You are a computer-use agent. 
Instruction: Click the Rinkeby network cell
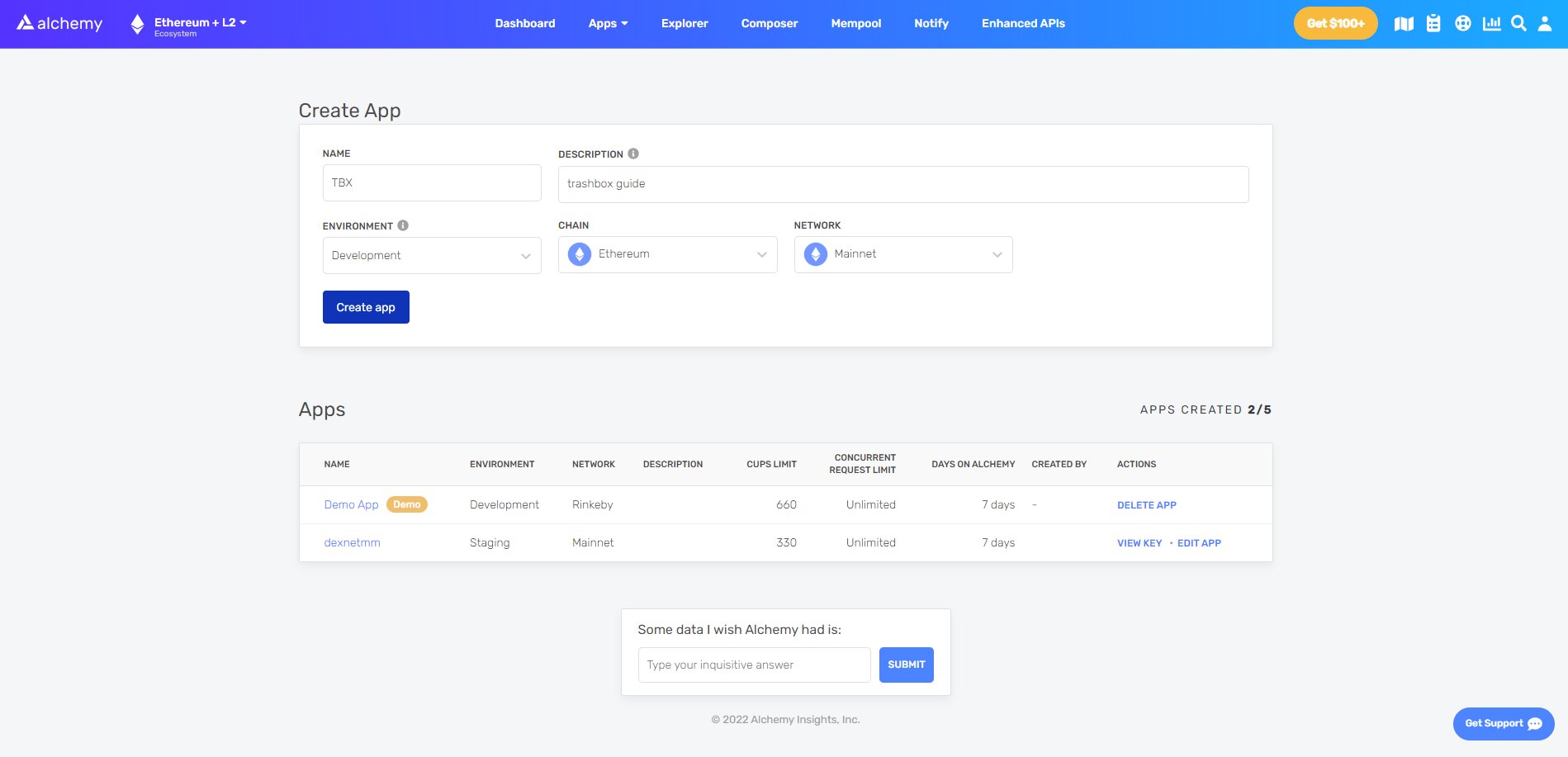coord(593,504)
